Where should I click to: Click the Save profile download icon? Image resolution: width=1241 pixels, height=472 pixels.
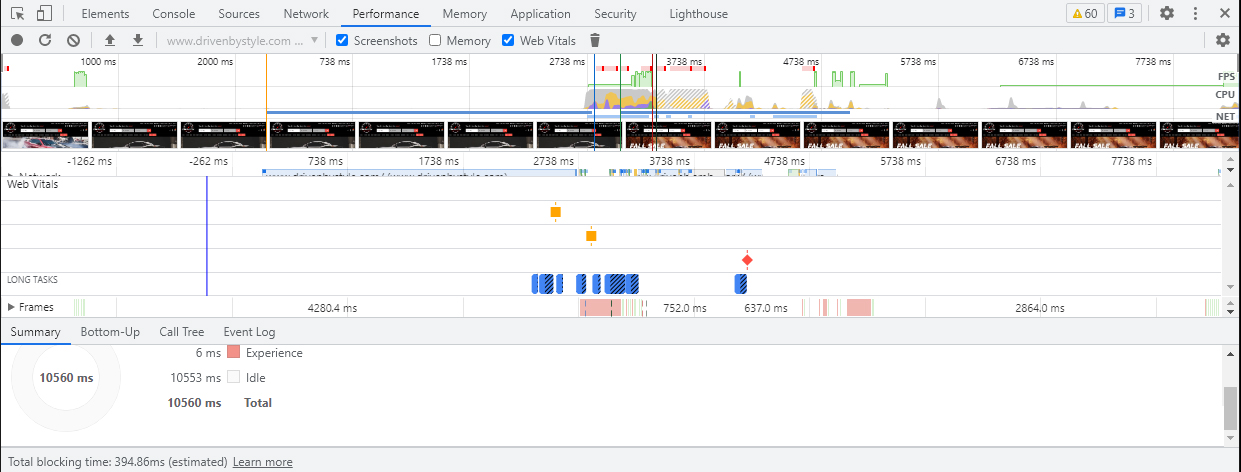pos(138,40)
